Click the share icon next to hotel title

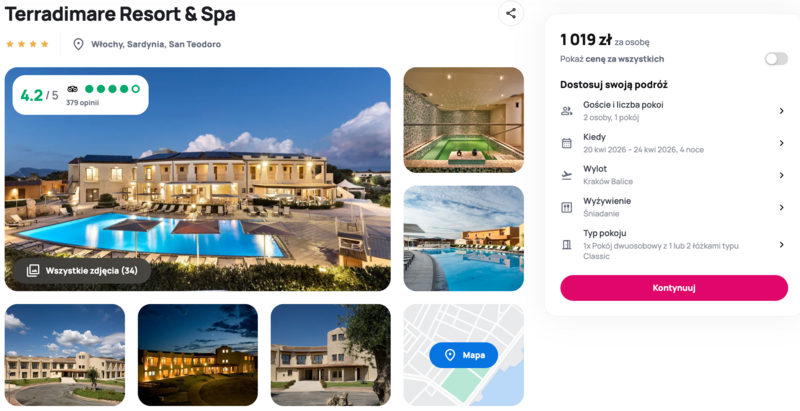pos(511,14)
